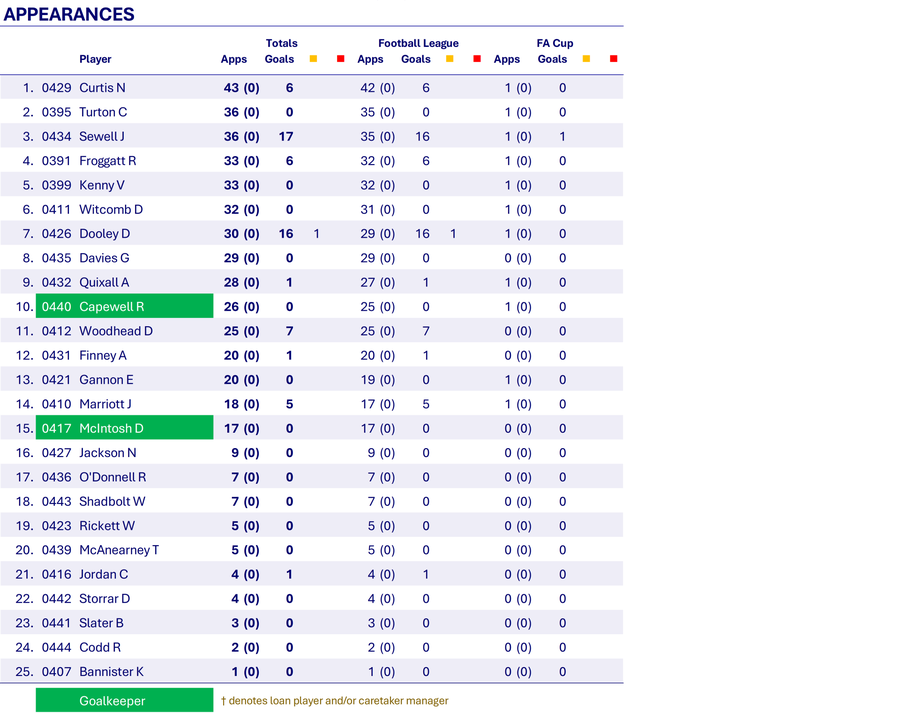
Task: Select player name Sewell J
Action: click(102, 137)
